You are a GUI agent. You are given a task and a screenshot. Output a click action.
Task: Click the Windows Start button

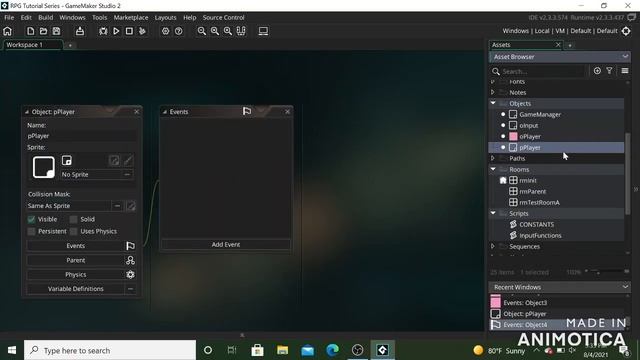point(12,350)
